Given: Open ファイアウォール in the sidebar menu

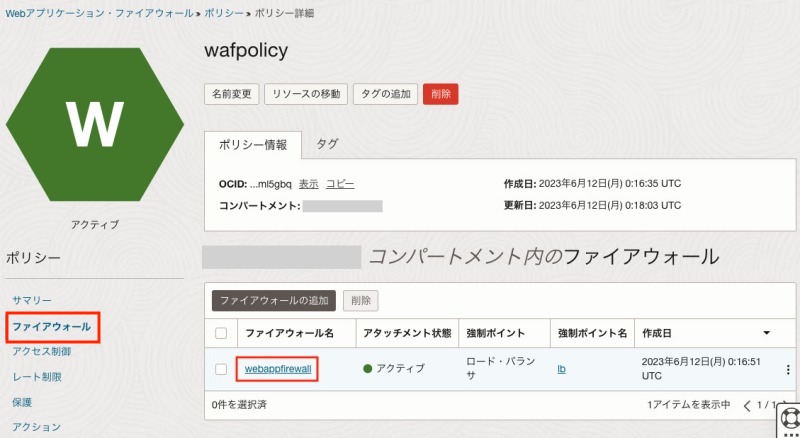Looking at the screenshot, I should coord(52,326).
